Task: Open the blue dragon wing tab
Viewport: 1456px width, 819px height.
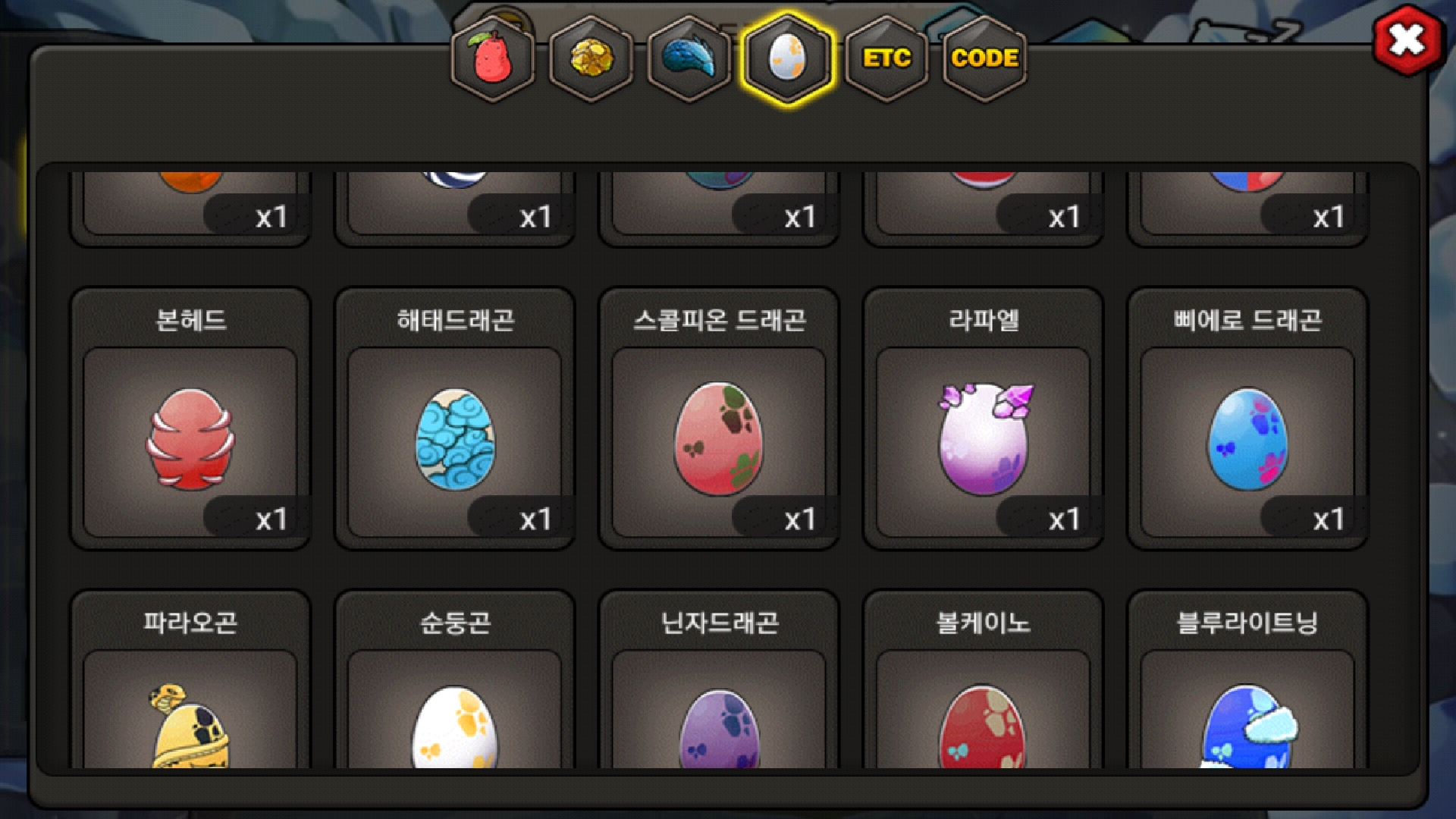Action: point(689,59)
